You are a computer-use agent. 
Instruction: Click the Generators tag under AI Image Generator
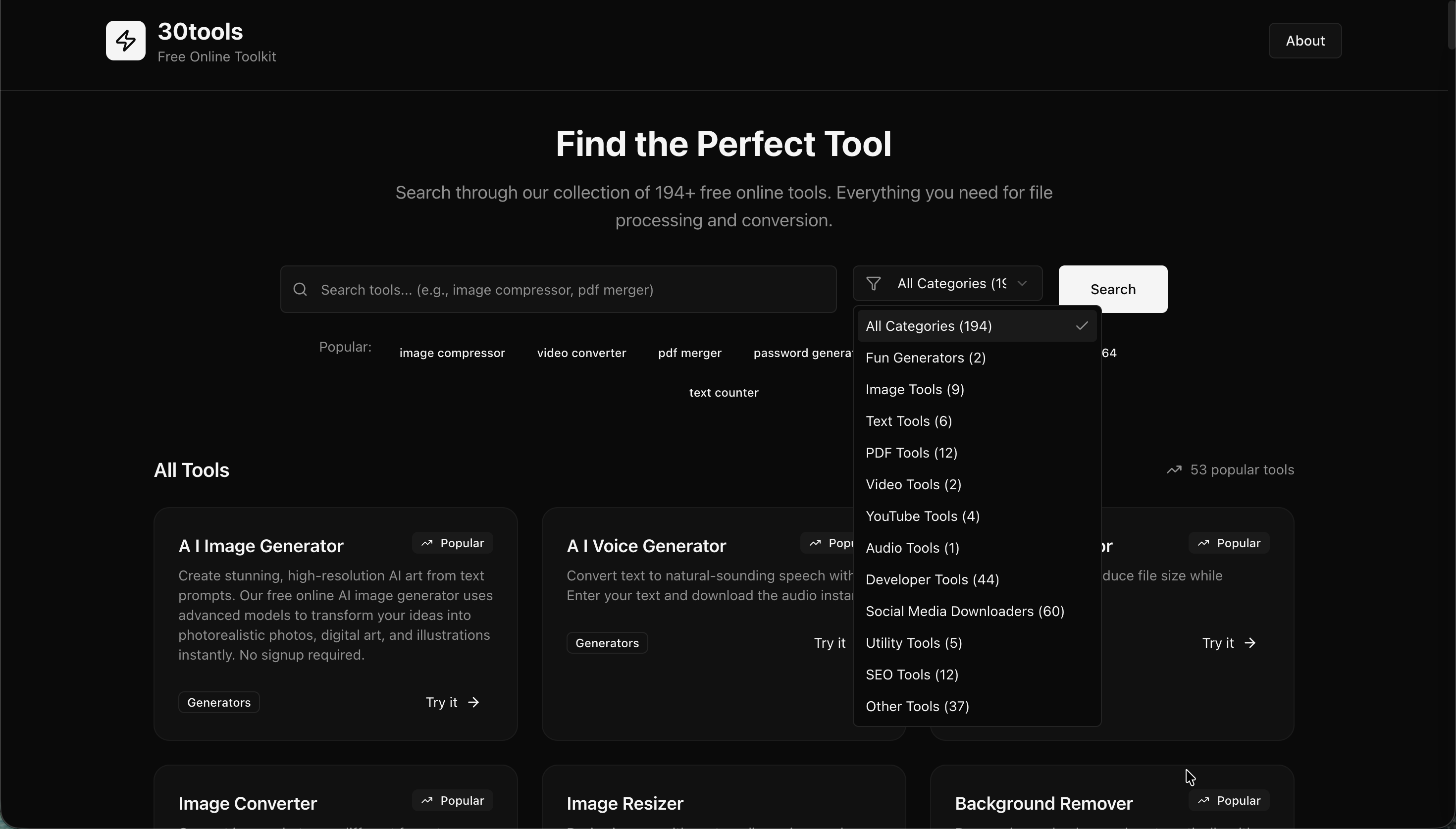(x=218, y=702)
